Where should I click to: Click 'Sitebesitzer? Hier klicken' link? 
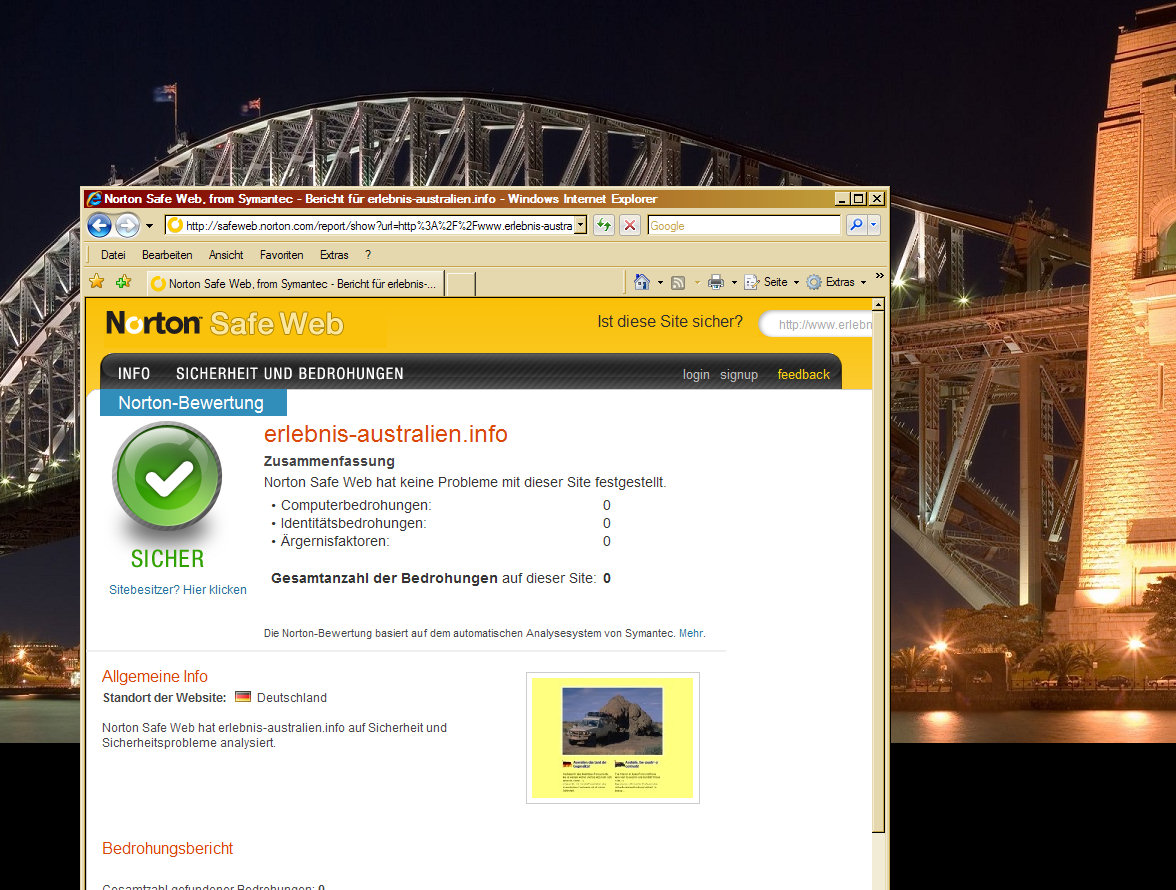click(x=178, y=590)
